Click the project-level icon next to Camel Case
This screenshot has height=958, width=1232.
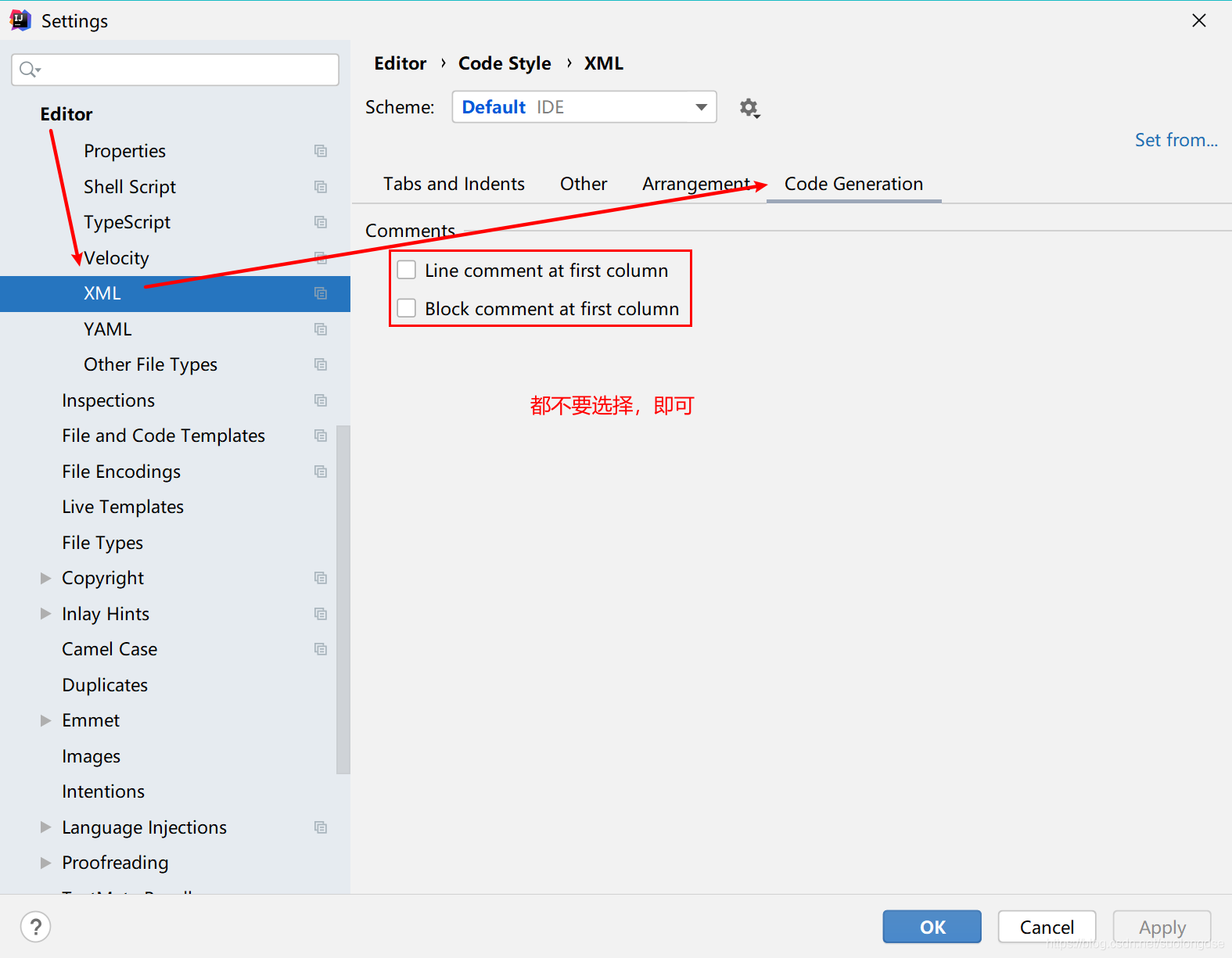point(321,649)
